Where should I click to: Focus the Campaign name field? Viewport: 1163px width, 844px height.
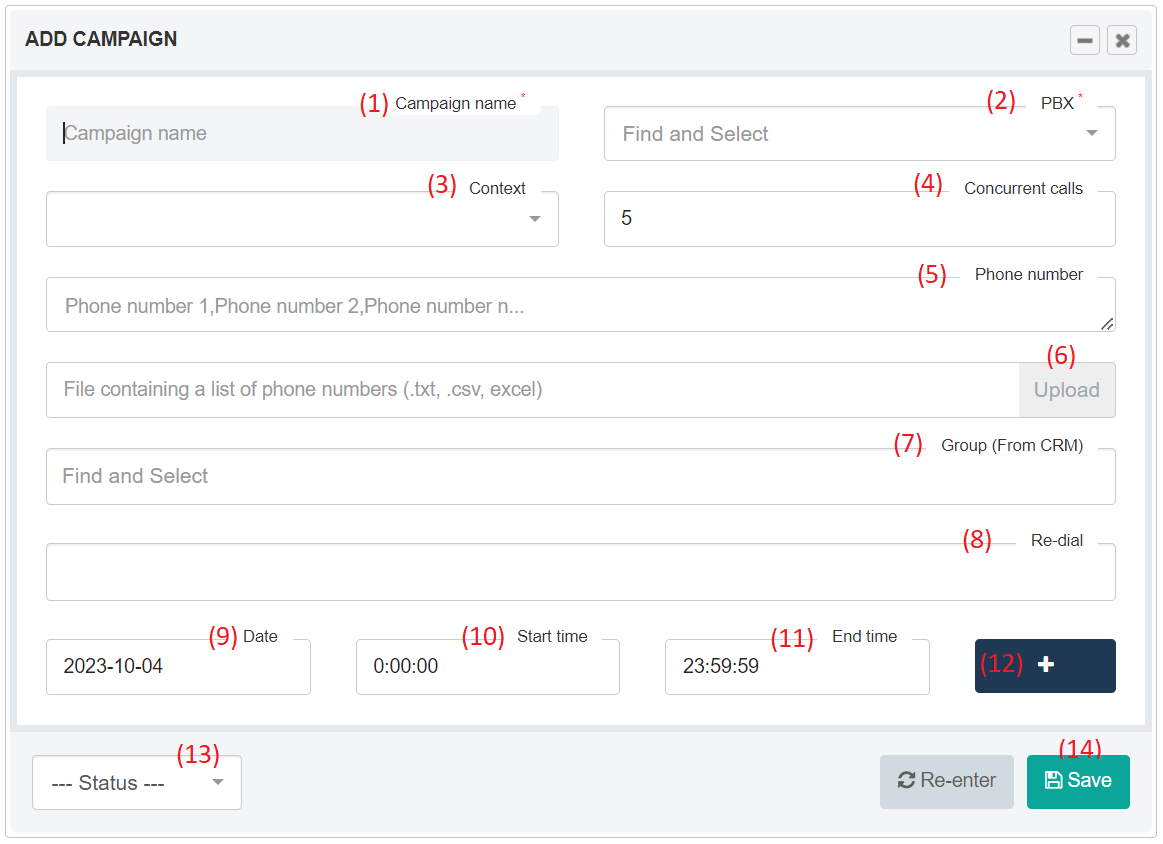tap(300, 134)
